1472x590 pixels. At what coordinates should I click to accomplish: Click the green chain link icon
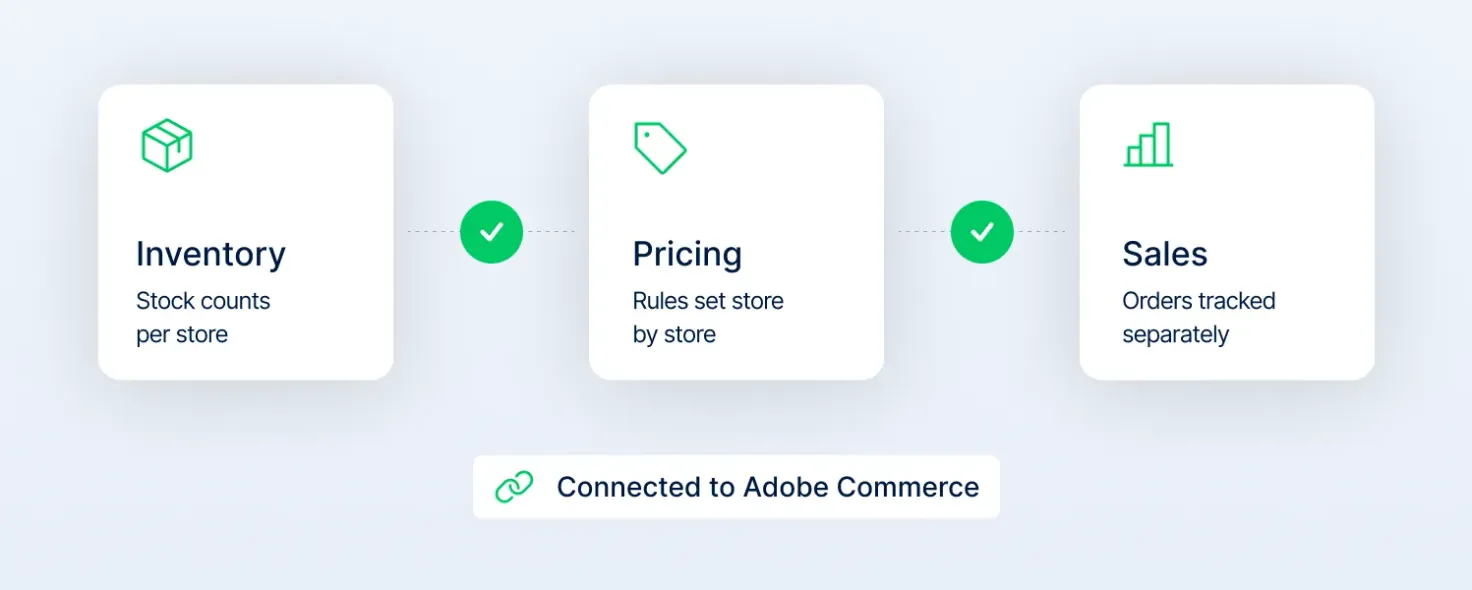pyautogui.click(x=514, y=487)
